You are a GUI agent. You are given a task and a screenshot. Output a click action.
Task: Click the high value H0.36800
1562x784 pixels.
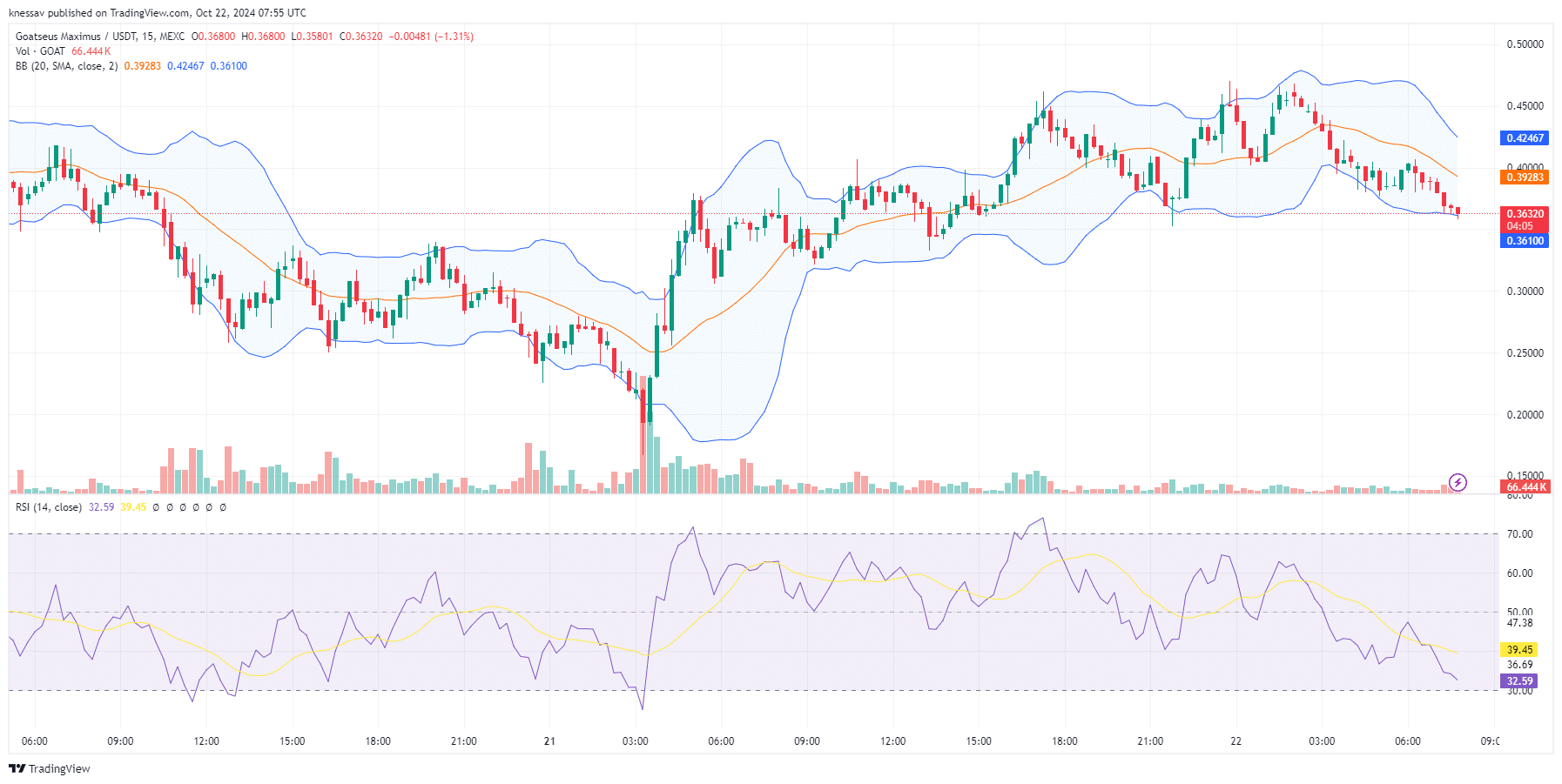point(263,37)
